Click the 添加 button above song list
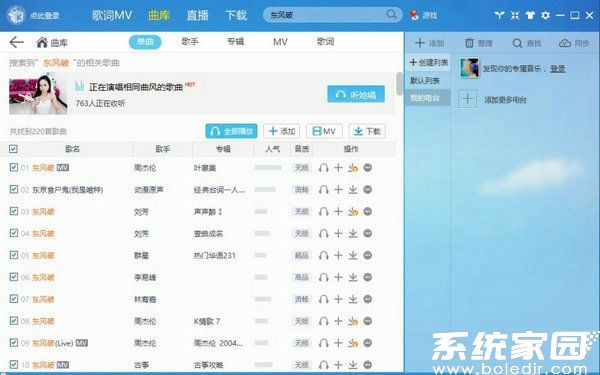Image resolution: width=600 pixels, height=375 pixels. [x=282, y=131]
